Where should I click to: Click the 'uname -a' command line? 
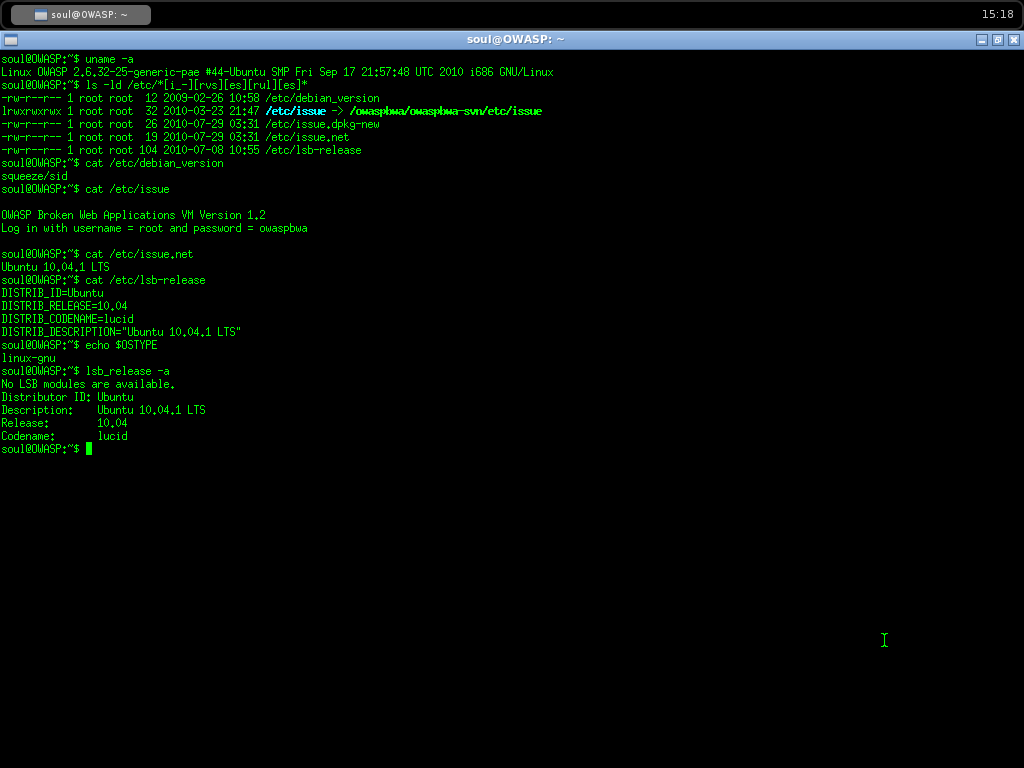(x=67, y=59)
